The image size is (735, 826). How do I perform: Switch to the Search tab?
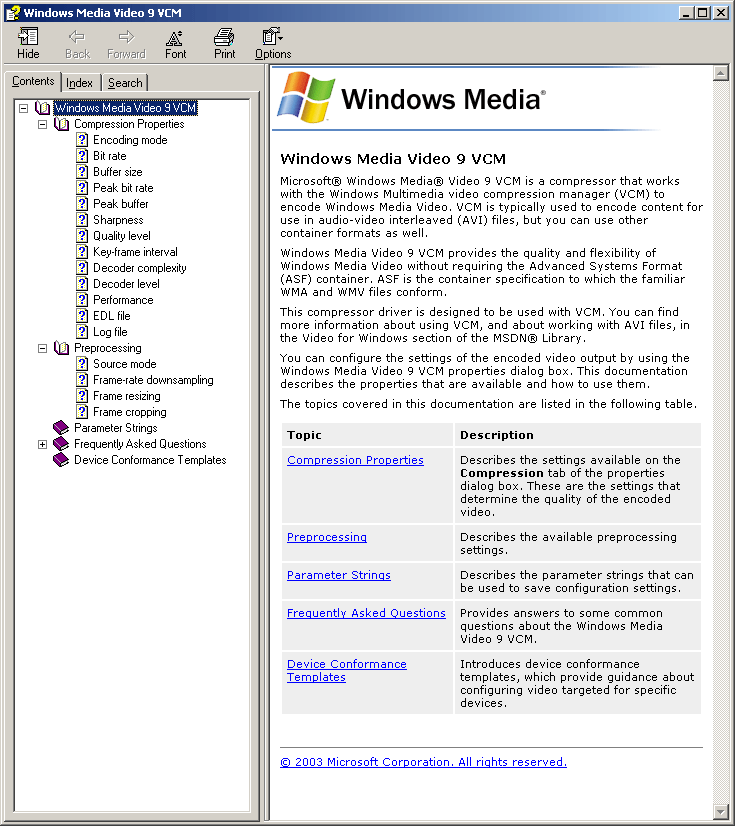[x=125, y=83]
